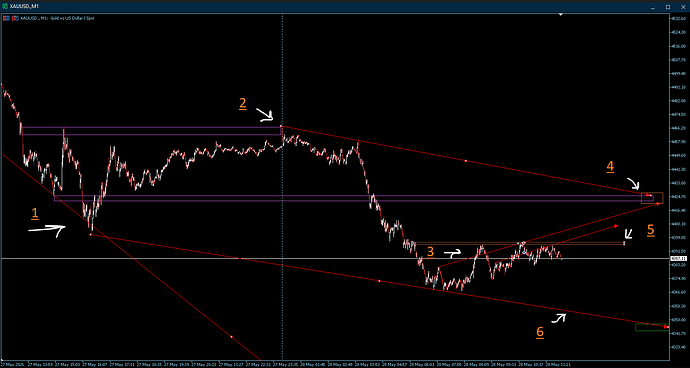Maximize the XAUUSD chart window
This screenshot has height=368, width=690.
pyautogui.click(x=668, y=7)
